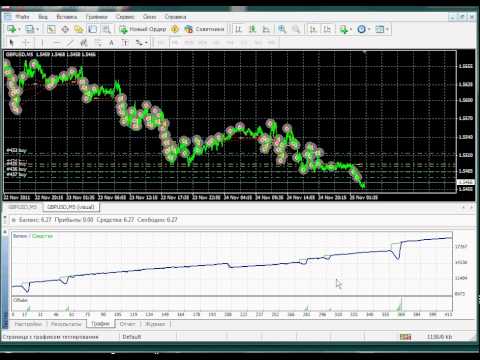
Task: Switch chart to bar chart mode
Action: 238,29
